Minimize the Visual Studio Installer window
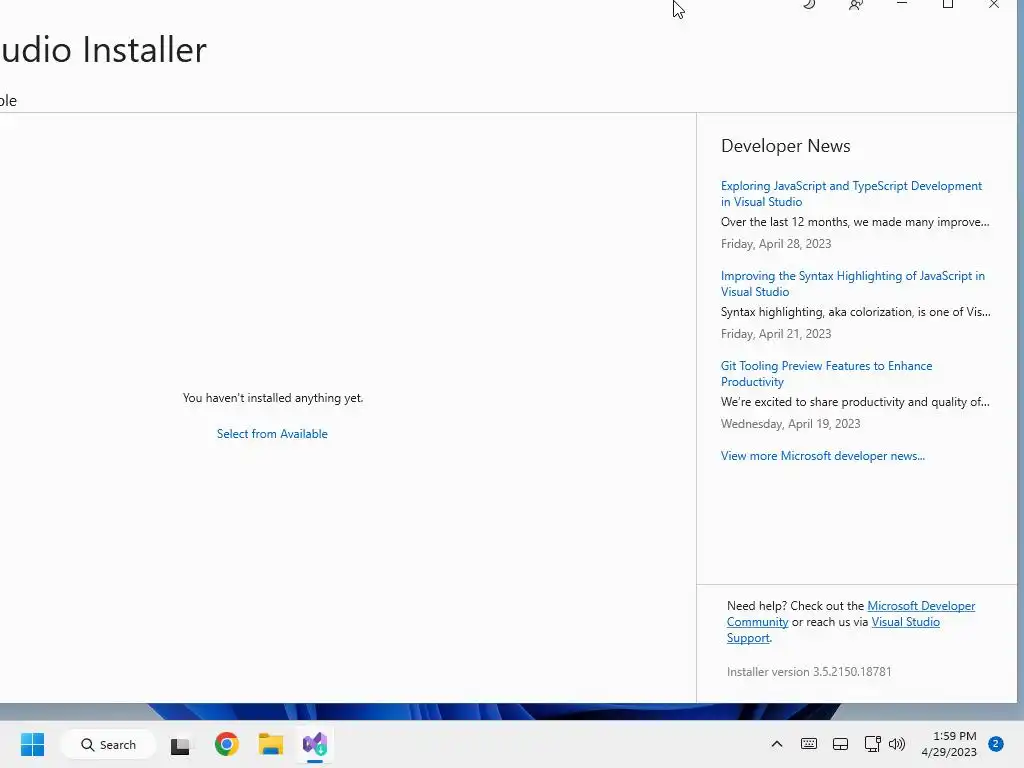 pyautogui.click(x=902, y=3)
